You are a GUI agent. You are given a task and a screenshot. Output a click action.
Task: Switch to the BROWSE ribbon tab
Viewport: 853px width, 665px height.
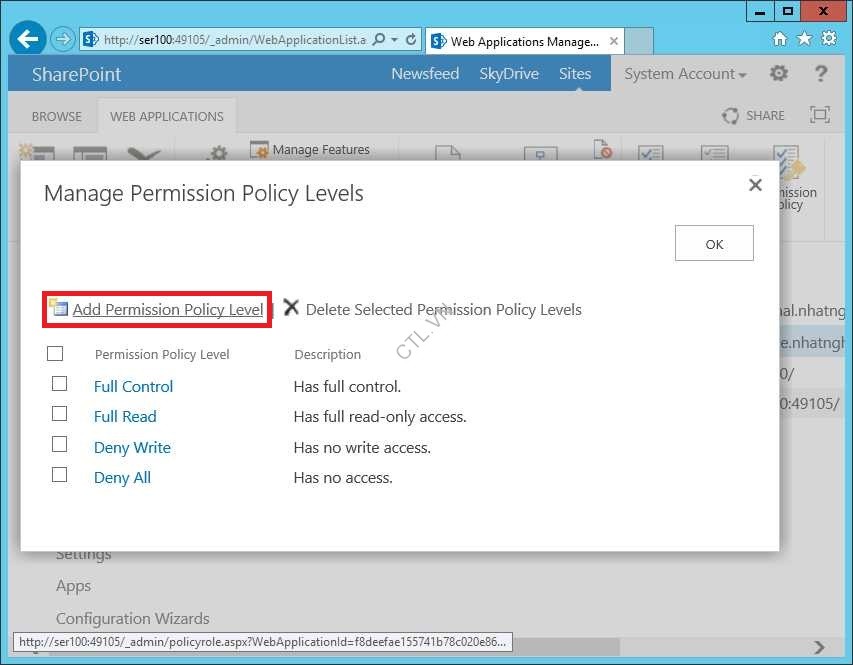click(x=57, y=116)
